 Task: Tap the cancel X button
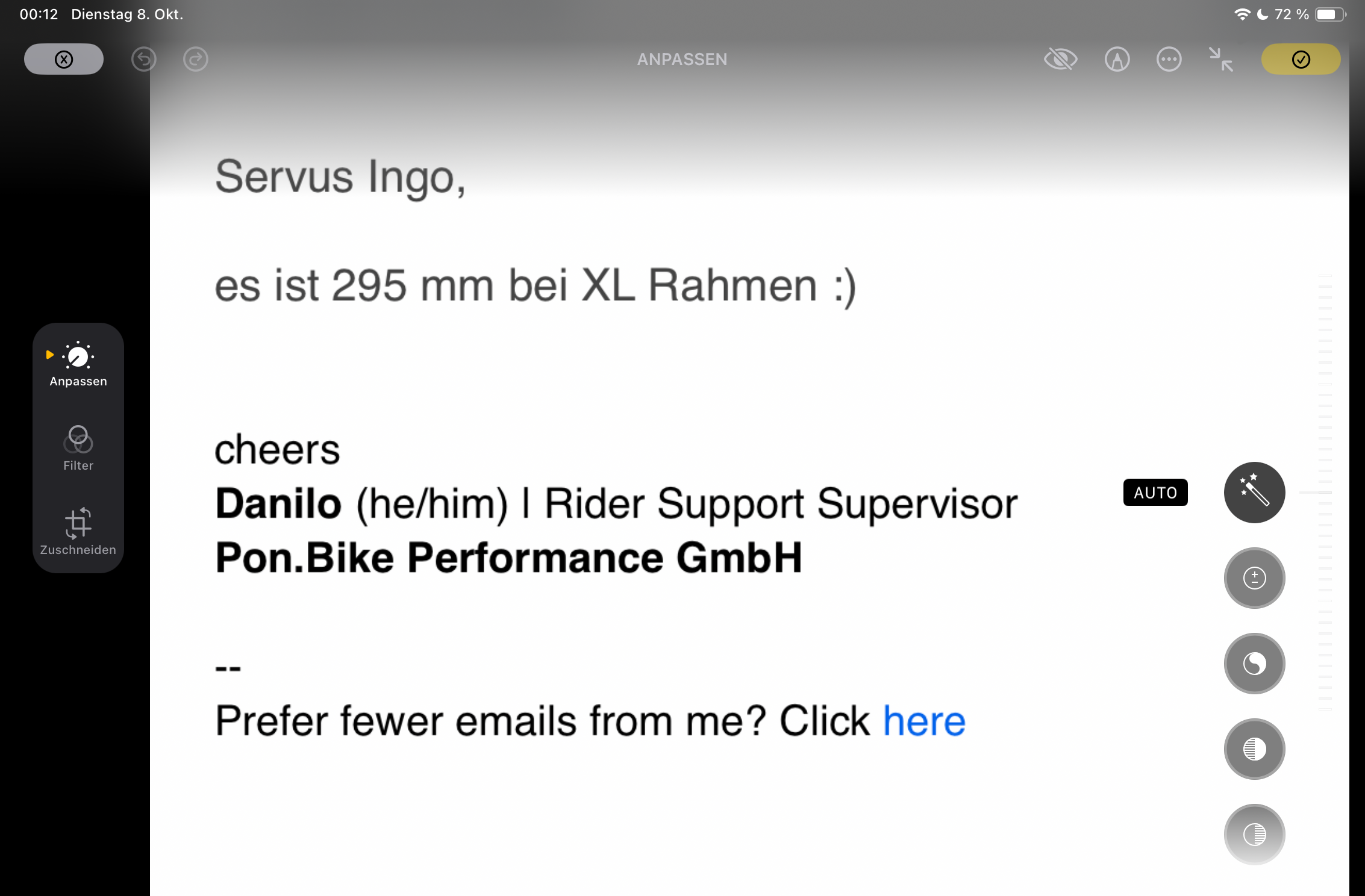(64, 59)
